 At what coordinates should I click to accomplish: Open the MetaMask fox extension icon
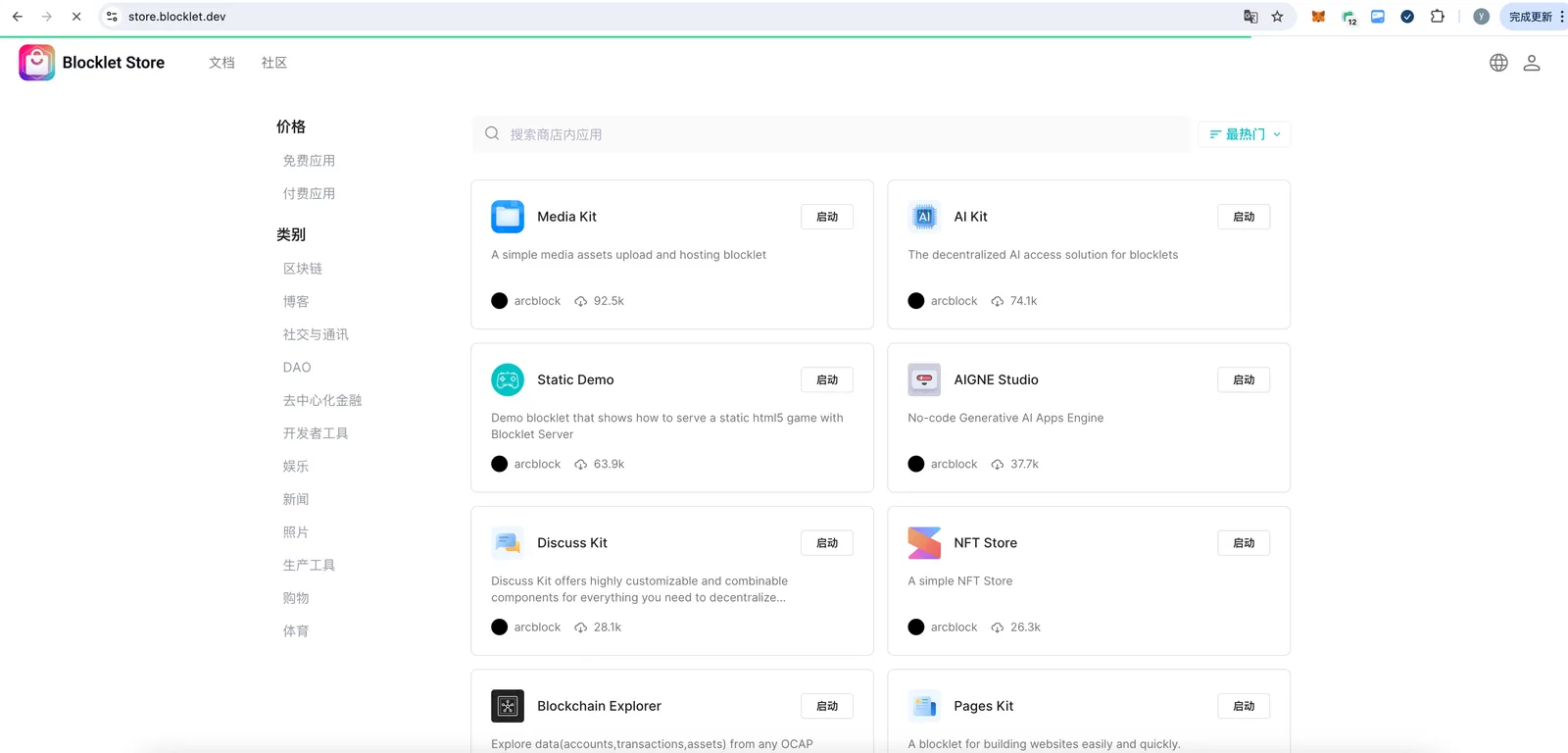click(1318, 17)
